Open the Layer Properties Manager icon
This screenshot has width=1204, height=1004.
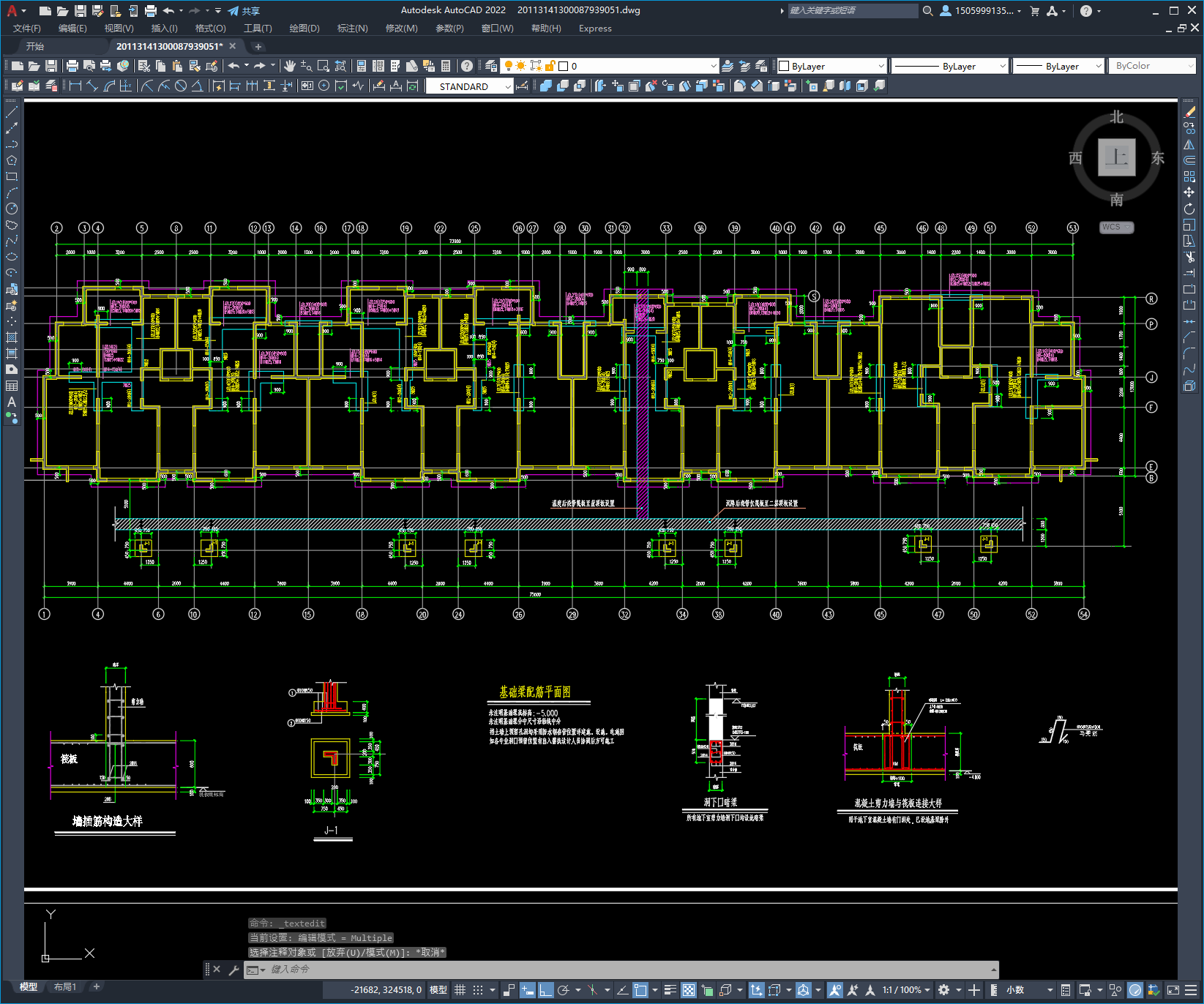tap(490, 66)
